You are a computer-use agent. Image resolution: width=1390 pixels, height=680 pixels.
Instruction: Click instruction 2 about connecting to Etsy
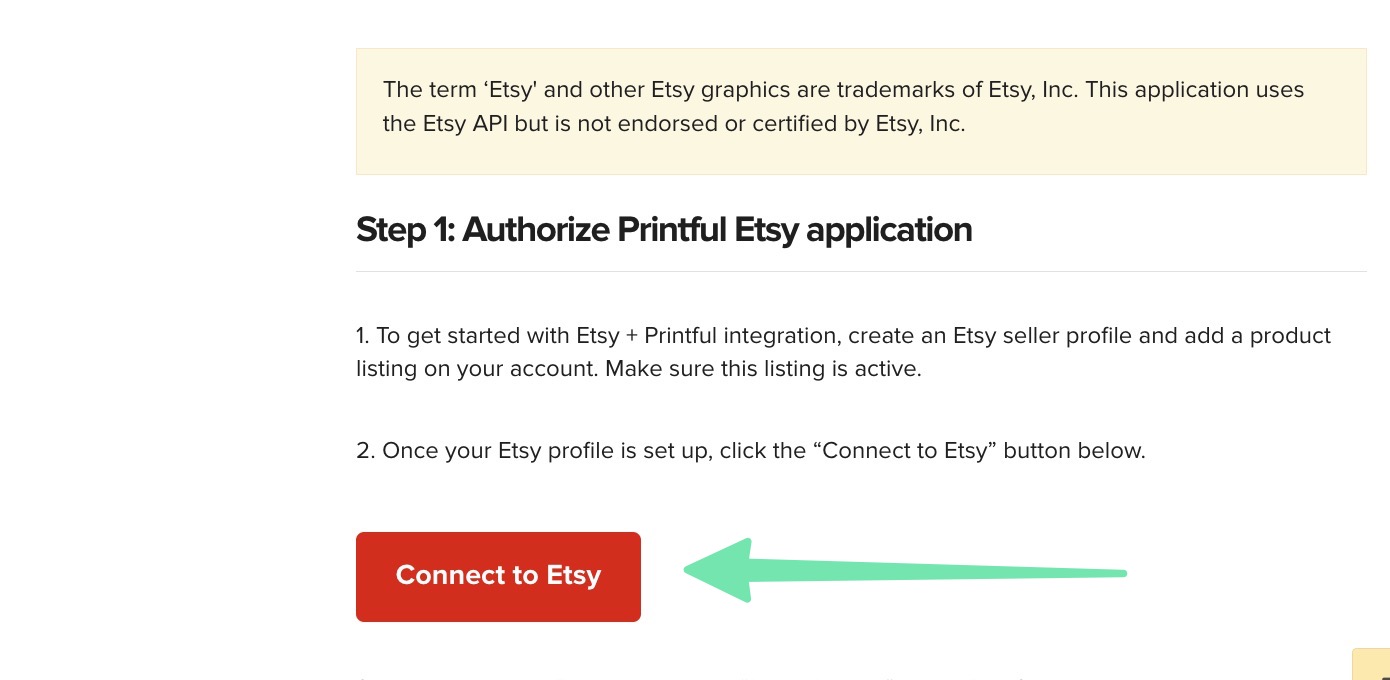pyautogui.click(x=750, y=450)
